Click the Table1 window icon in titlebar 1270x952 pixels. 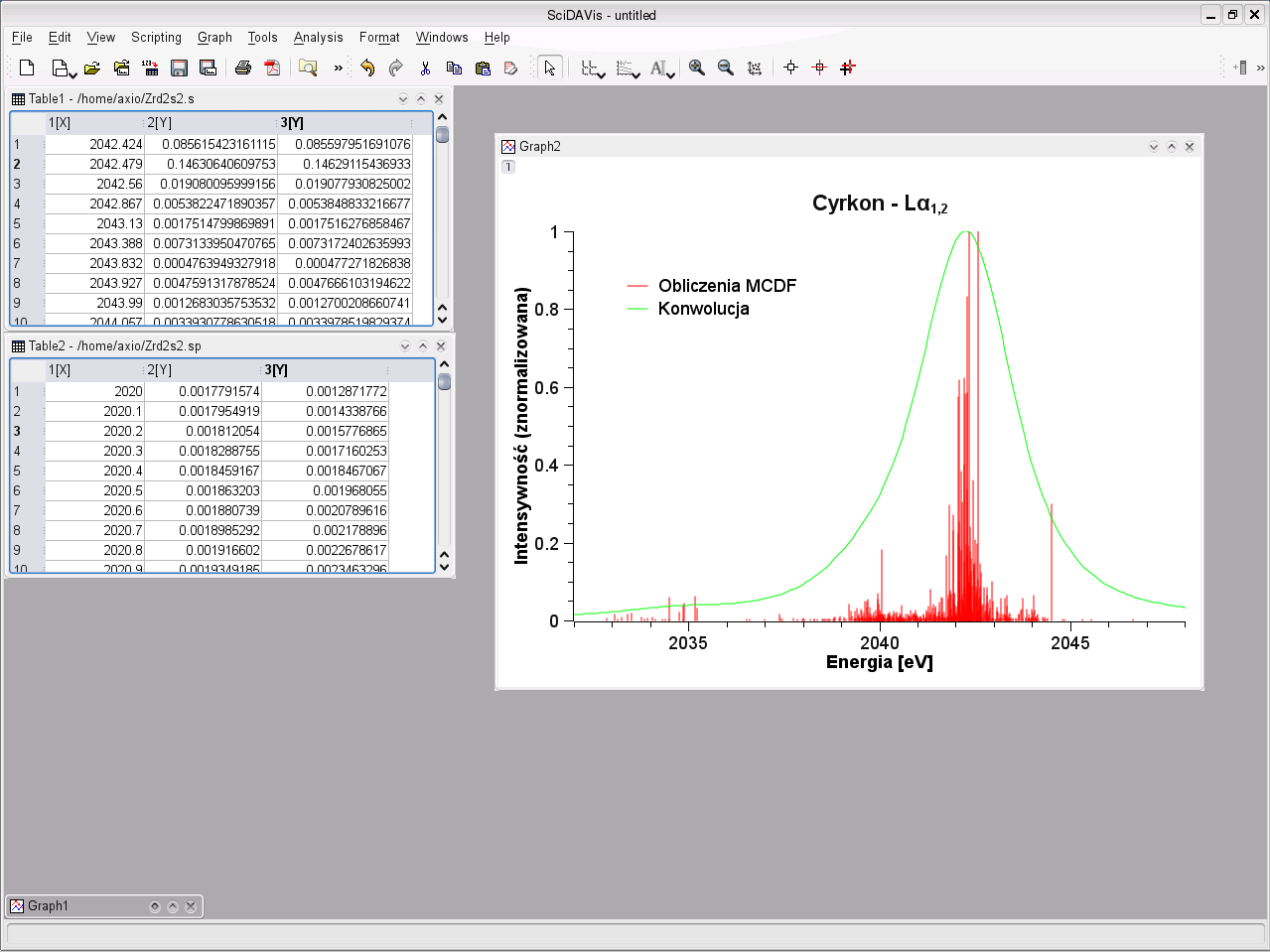pos(18,98)
